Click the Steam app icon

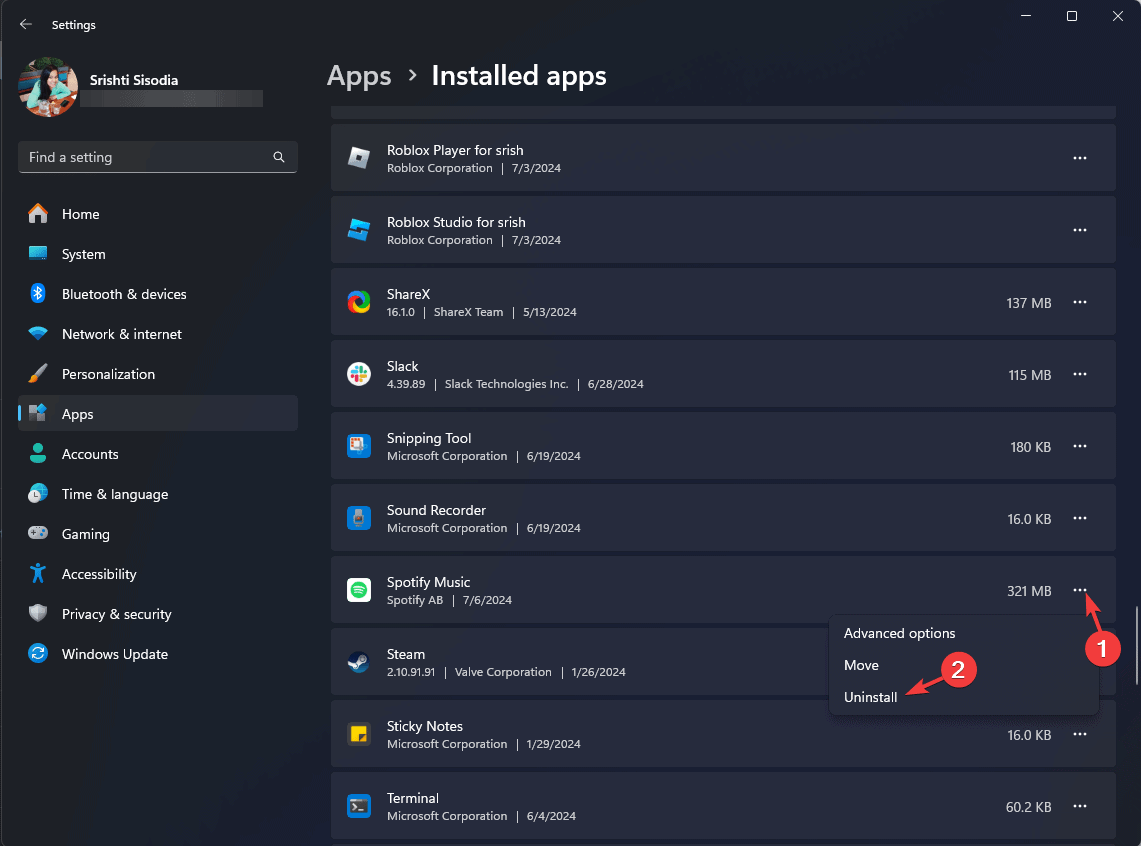pos(359,662)
